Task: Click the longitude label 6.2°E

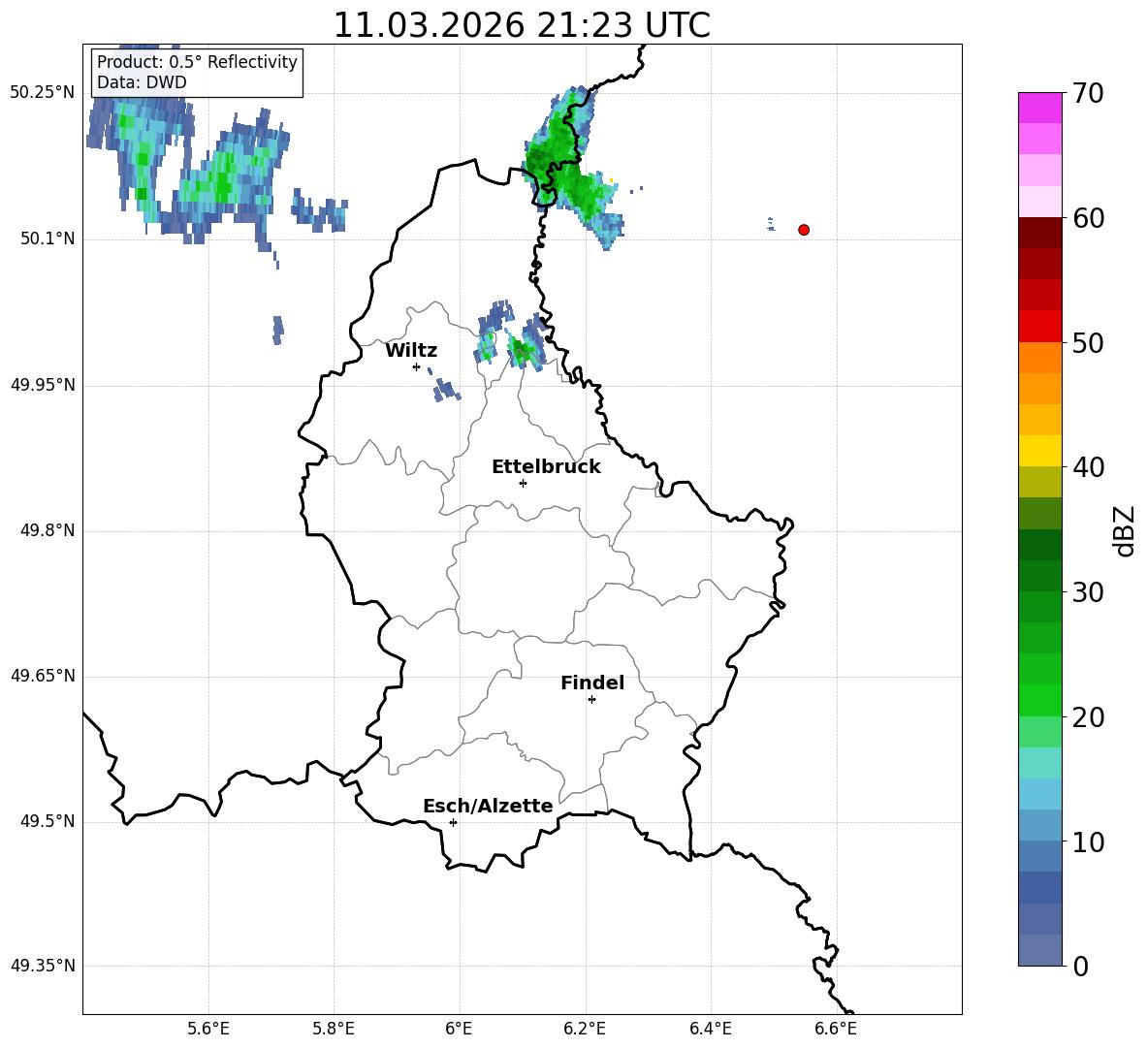Action: tap(585, 1029)
